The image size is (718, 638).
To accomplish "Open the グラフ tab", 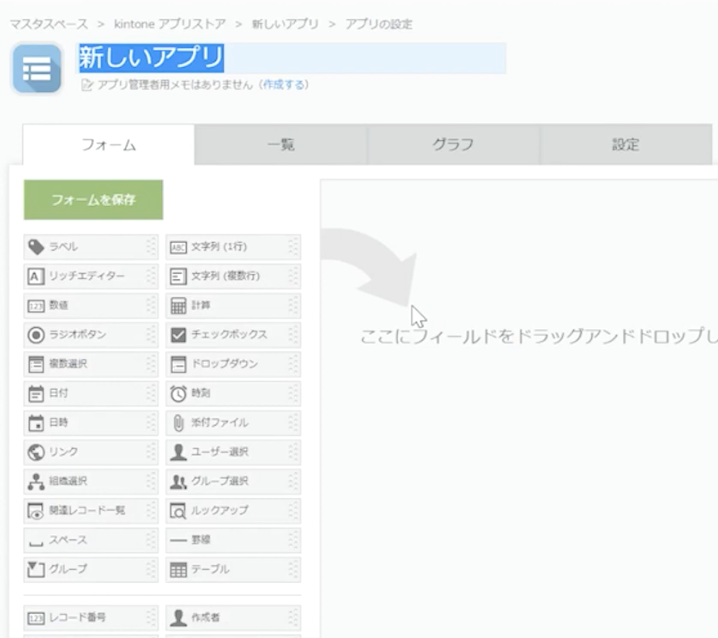I will tap(453, 144).
